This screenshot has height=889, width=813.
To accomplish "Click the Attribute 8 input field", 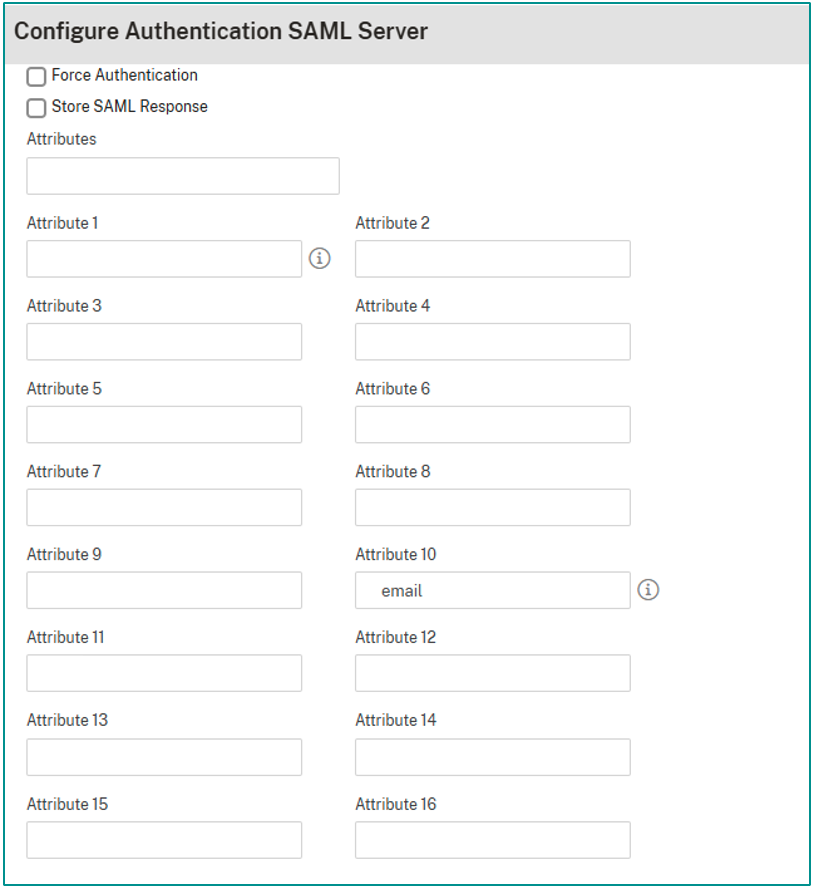I will [x=491, y=507].
